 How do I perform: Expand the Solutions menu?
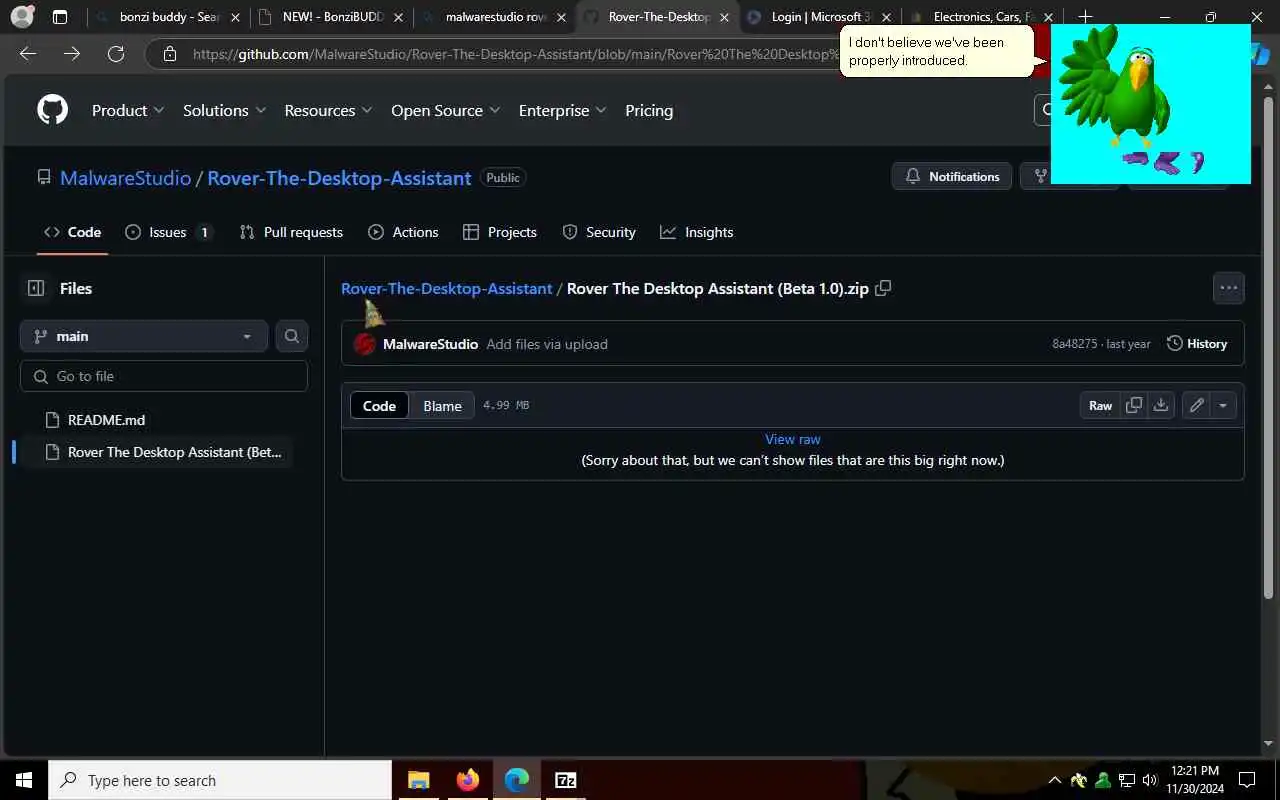point(224,110)
